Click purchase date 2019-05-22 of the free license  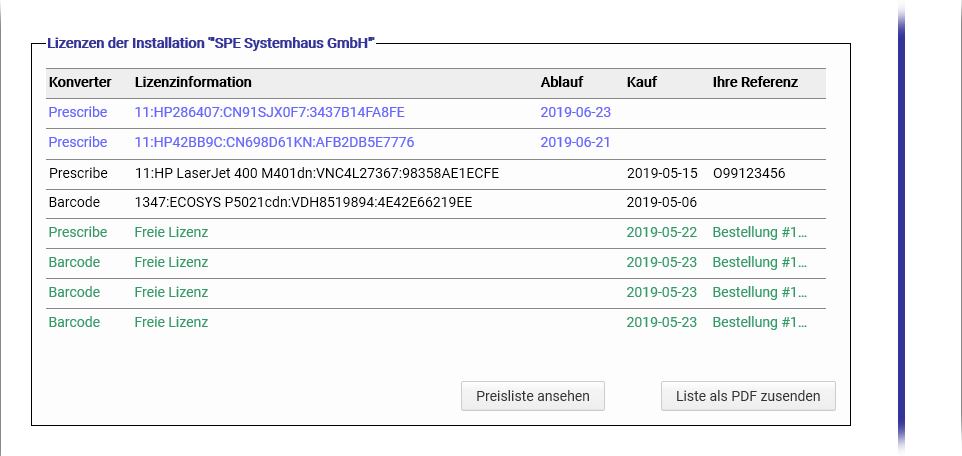660,233
